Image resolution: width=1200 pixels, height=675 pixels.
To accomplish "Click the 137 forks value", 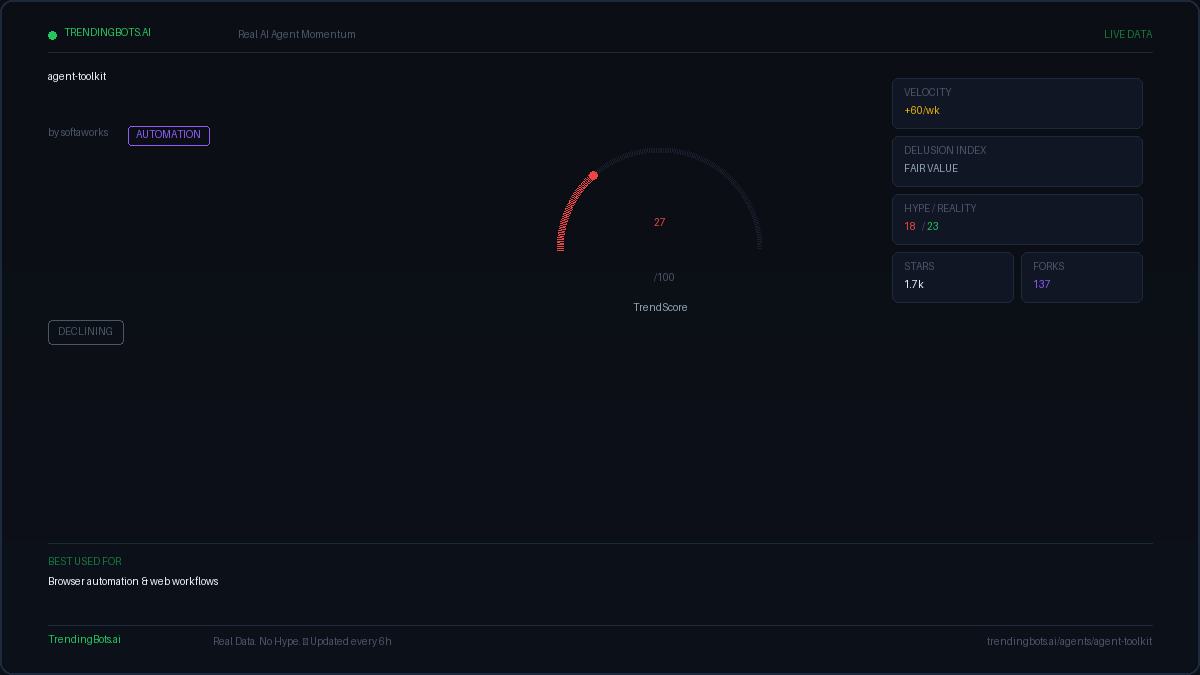I will (1042, 285).
